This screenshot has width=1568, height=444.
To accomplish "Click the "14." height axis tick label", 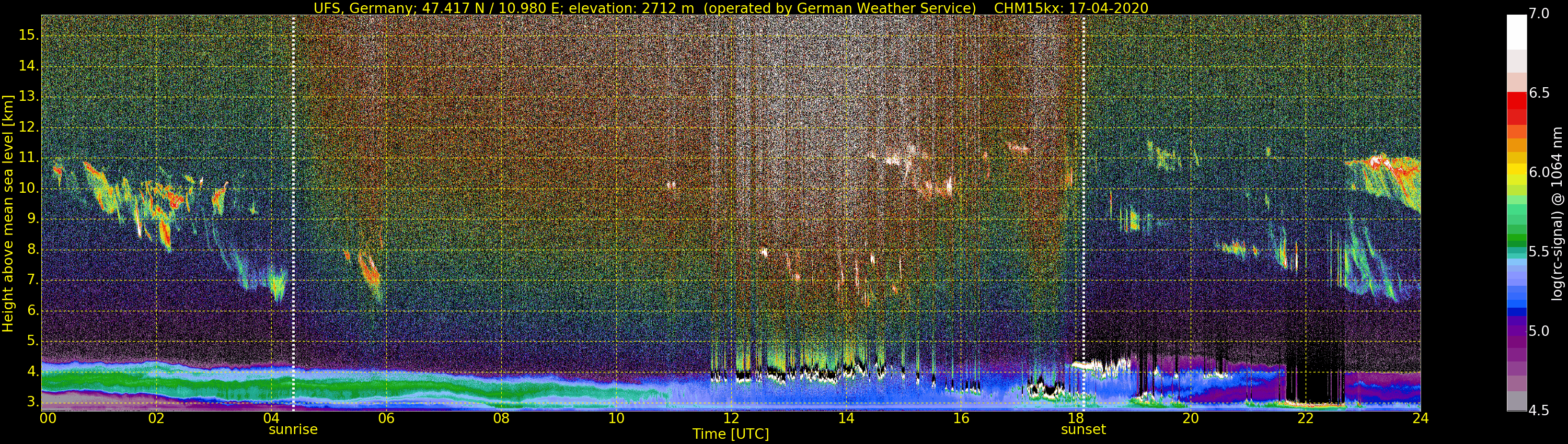I will [x=29, y=66].
